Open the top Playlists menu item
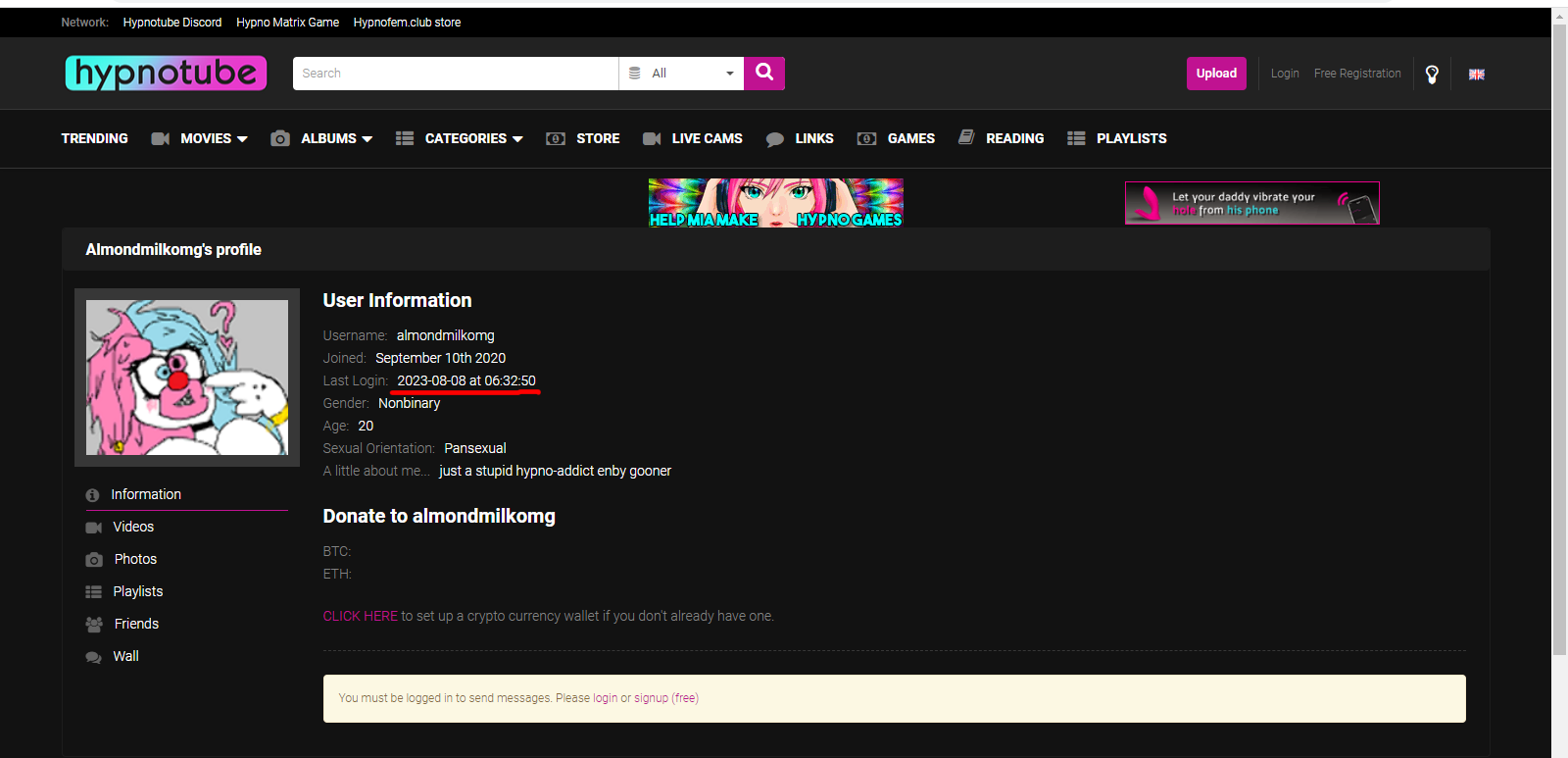This screenshot has height=758, width=1568. coord(1132,138)
